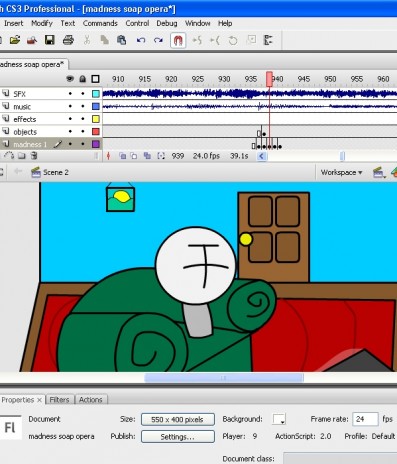397x464 pixels.
Task: Open the Debug menu
Action: 167,23
